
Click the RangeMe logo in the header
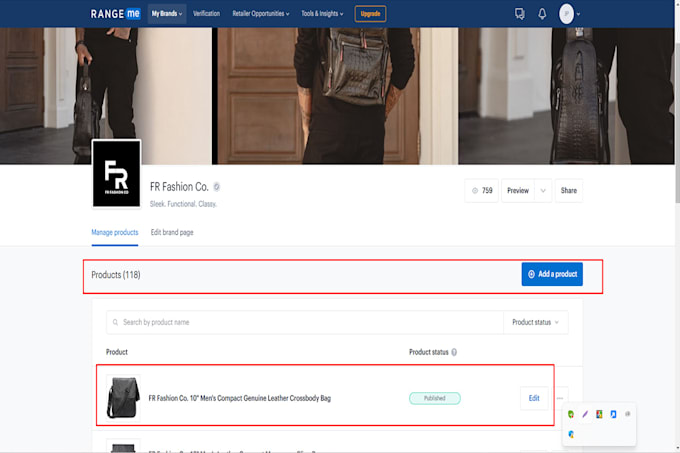click(x=115, y=14)
